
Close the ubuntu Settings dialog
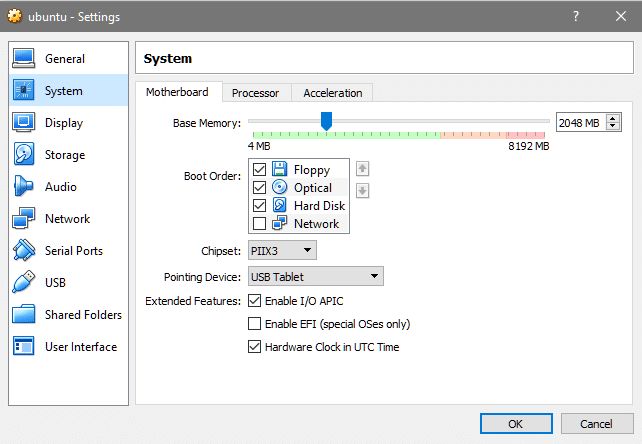621,16
